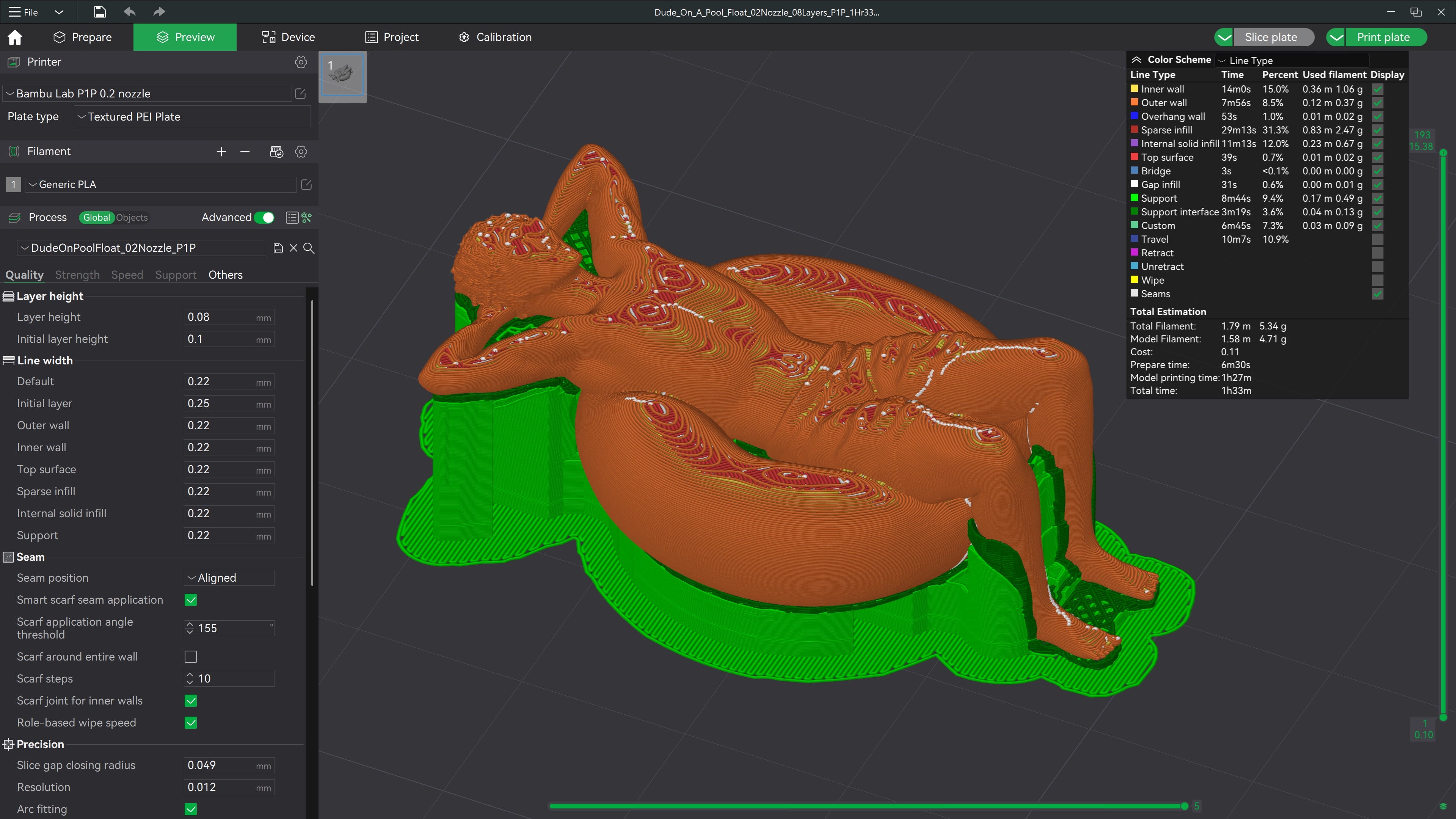
Task: Click the home icon
Action: click(x=15, y=37)
